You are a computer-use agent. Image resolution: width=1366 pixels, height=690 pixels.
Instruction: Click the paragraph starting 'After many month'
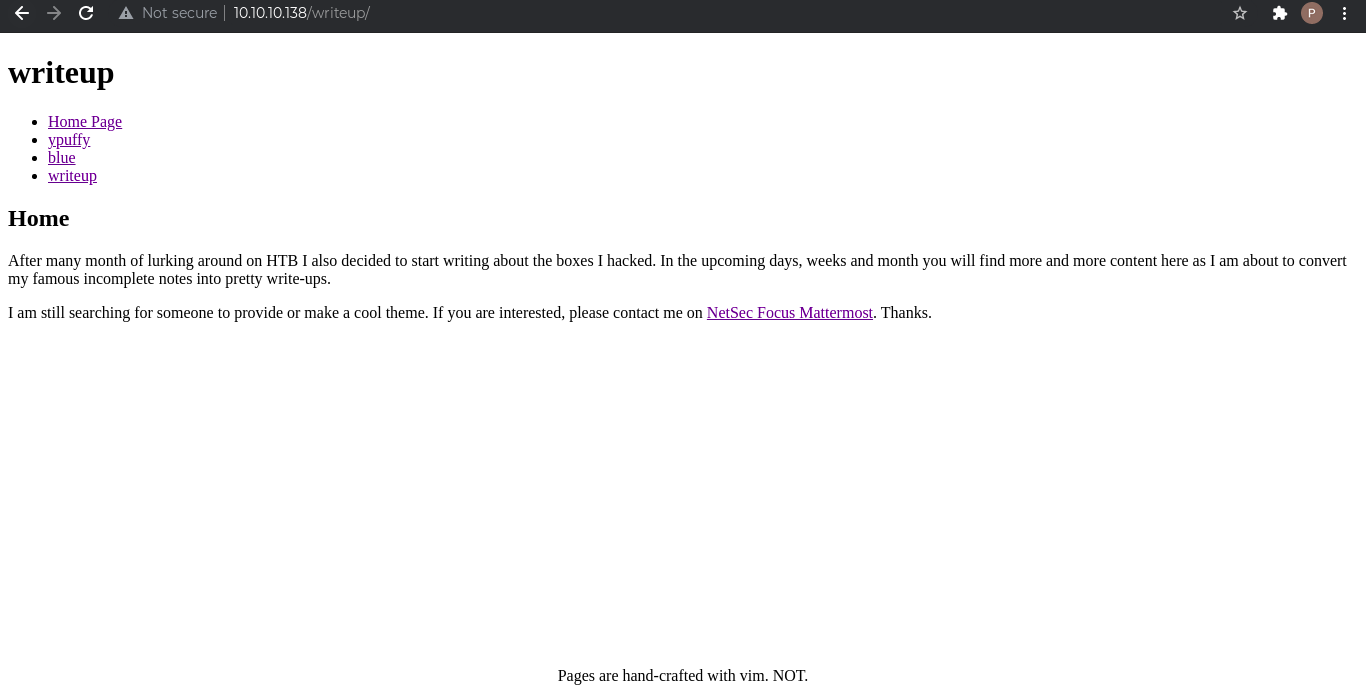[x=677, y=270]
